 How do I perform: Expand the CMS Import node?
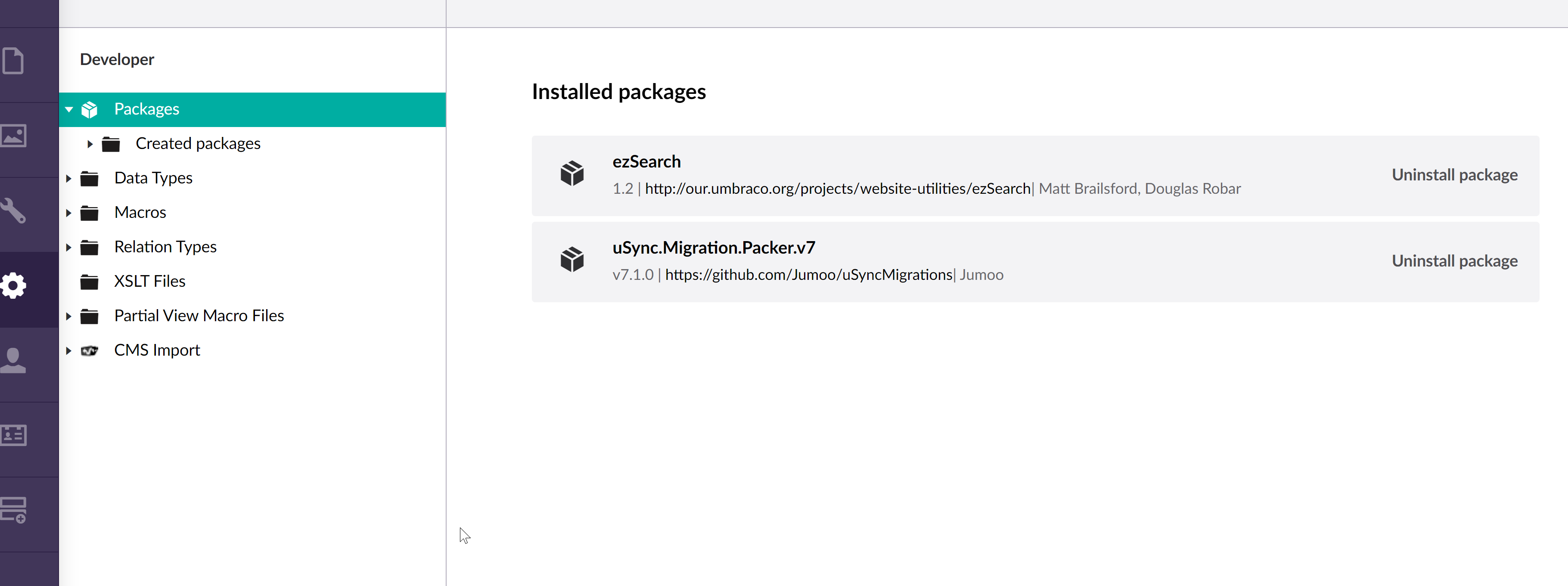(x=69, y=350)
